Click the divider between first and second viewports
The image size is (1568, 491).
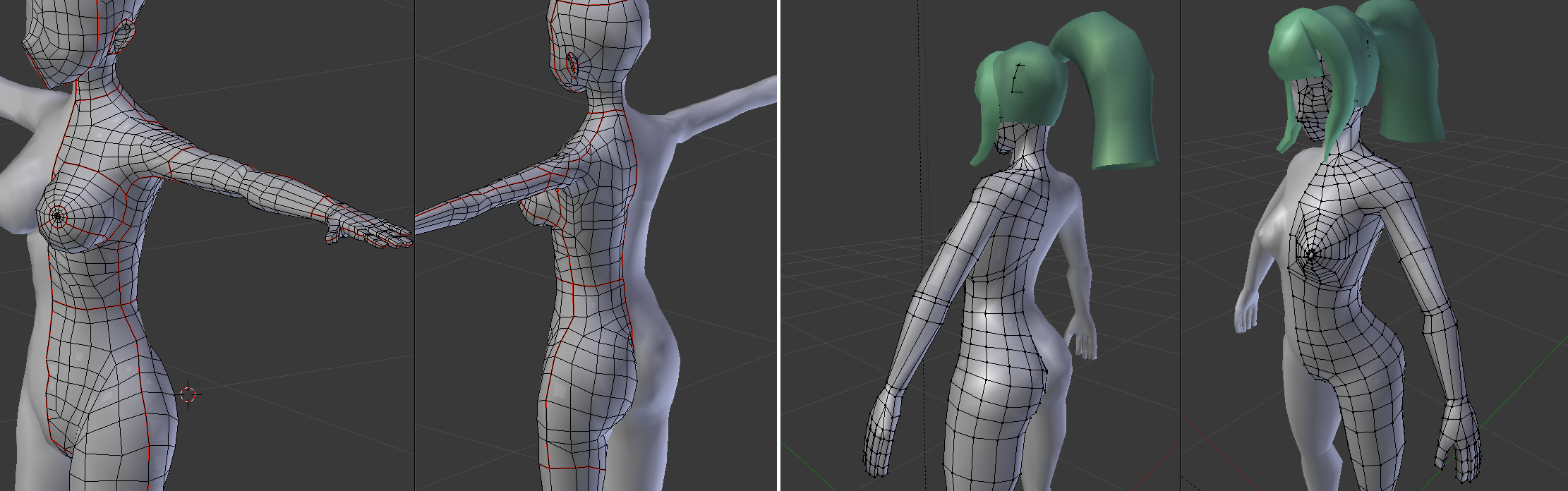click(414, 245)
